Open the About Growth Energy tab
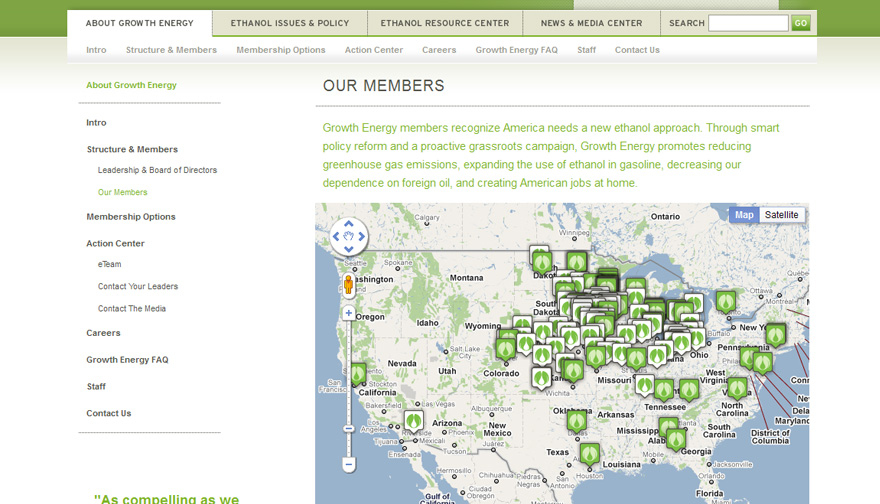The image size is (880, 504). 140,23
